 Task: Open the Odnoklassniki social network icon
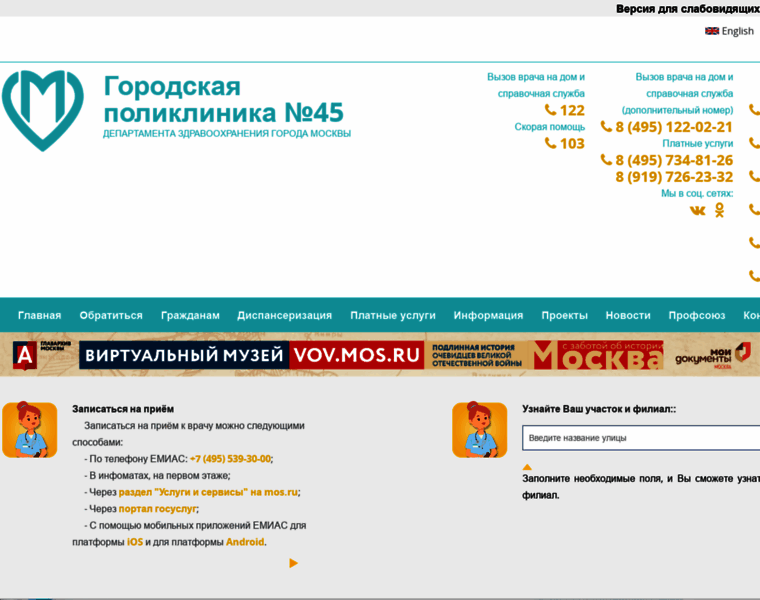(719, 210)
